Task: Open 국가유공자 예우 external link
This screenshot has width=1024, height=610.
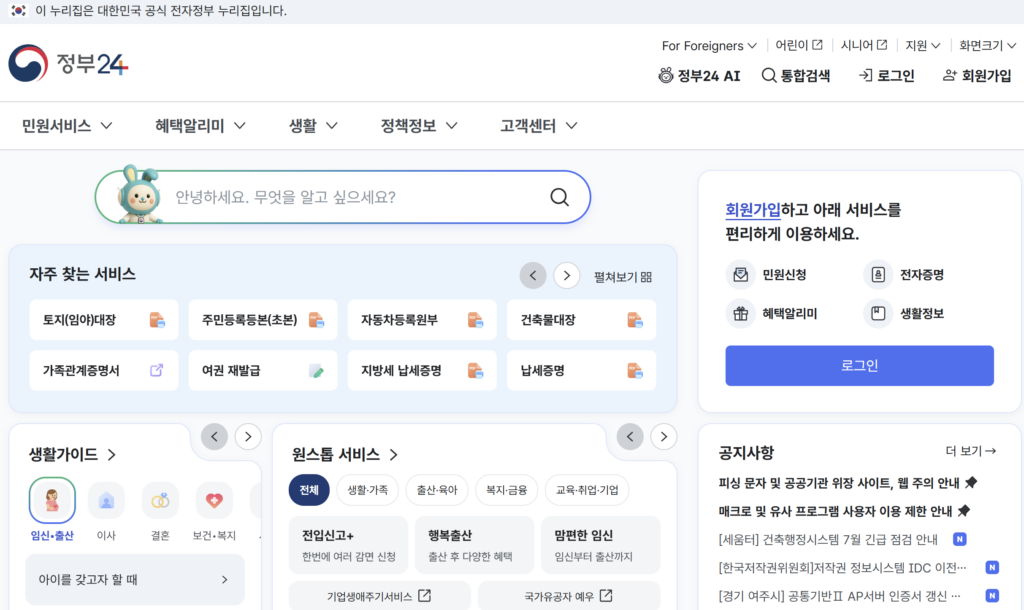Action: (x=569, y=596)
